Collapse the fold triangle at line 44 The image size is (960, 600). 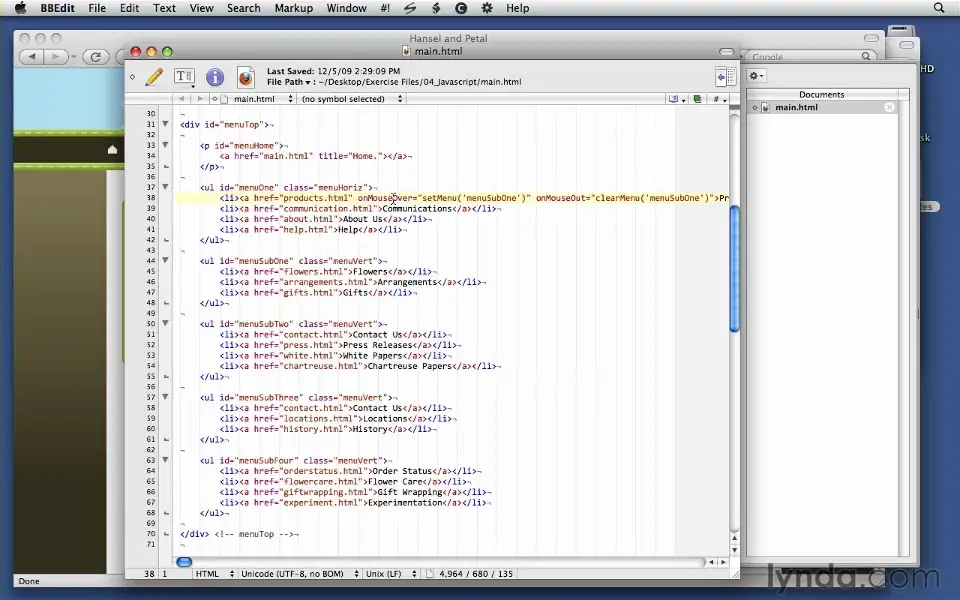coord(165,260)
